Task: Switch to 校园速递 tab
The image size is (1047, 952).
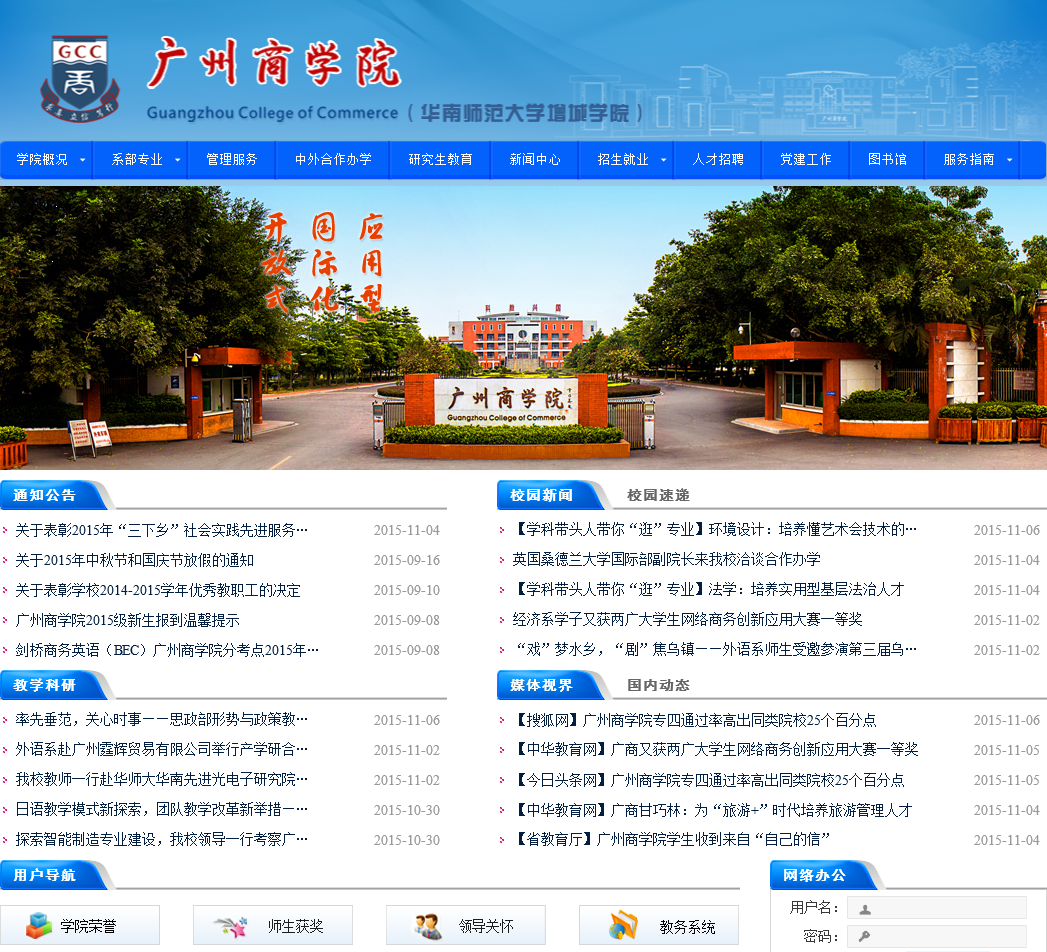Action: (658, 495)
